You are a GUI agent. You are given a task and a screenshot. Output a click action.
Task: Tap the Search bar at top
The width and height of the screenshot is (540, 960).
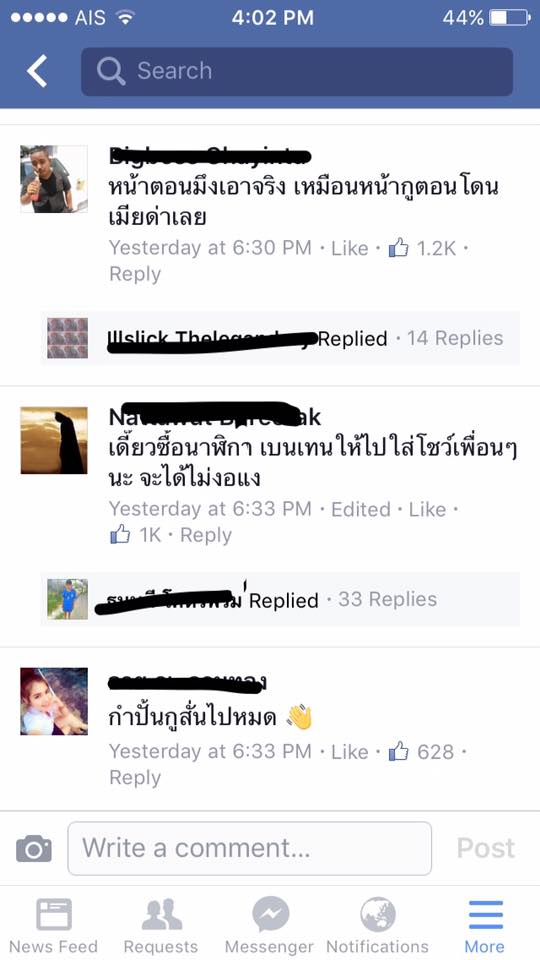pyautogui.click(x=297, y=71)
